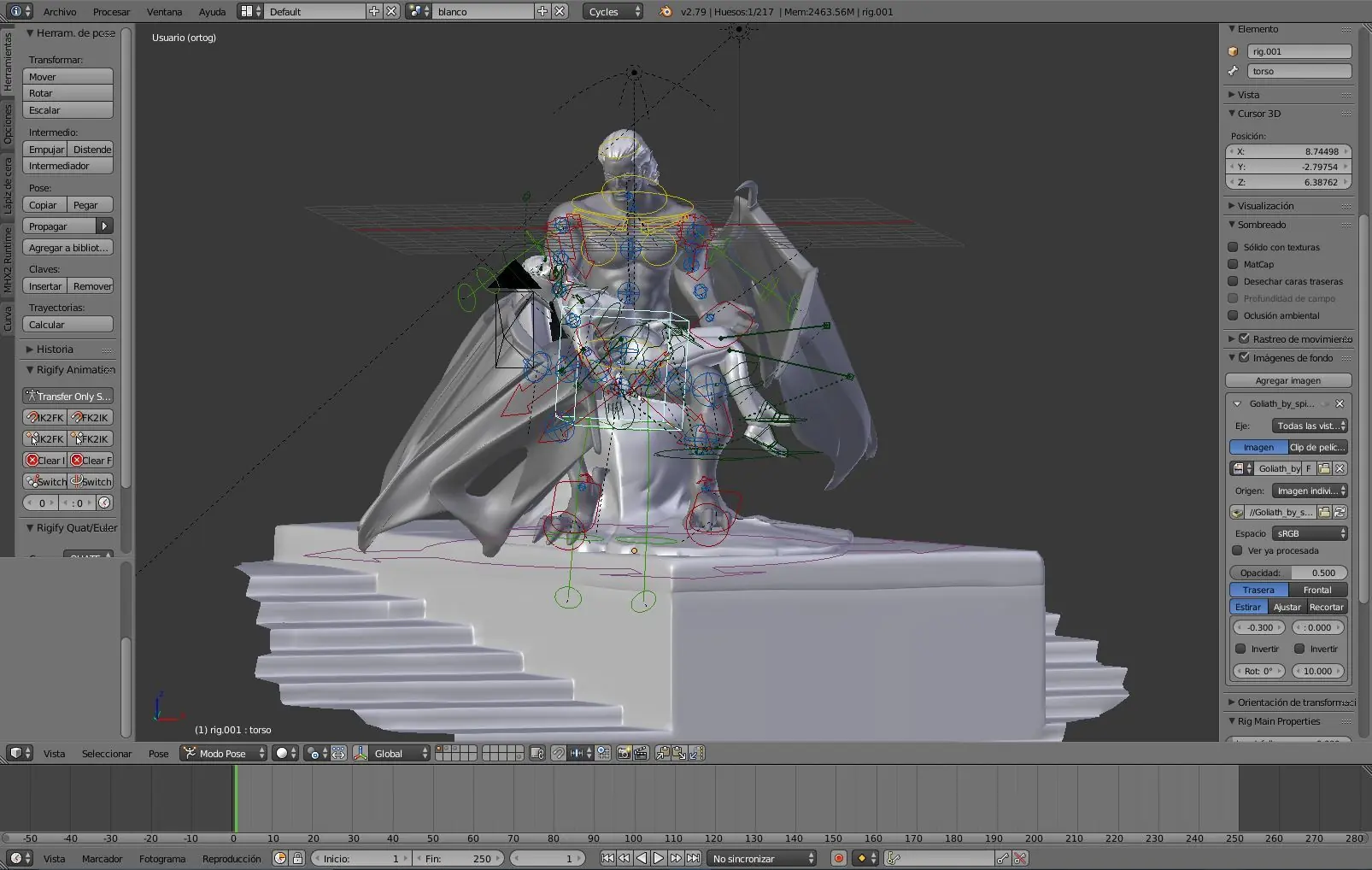Open viewport shading mode selector

(x=285, y=753)
